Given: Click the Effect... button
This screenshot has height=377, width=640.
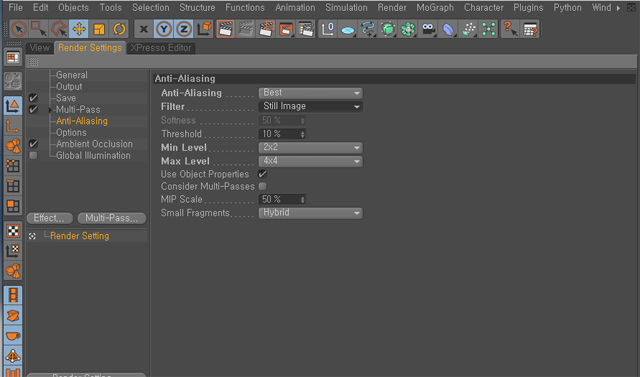Looking at the screenshot, I should (x=49, y=218).
